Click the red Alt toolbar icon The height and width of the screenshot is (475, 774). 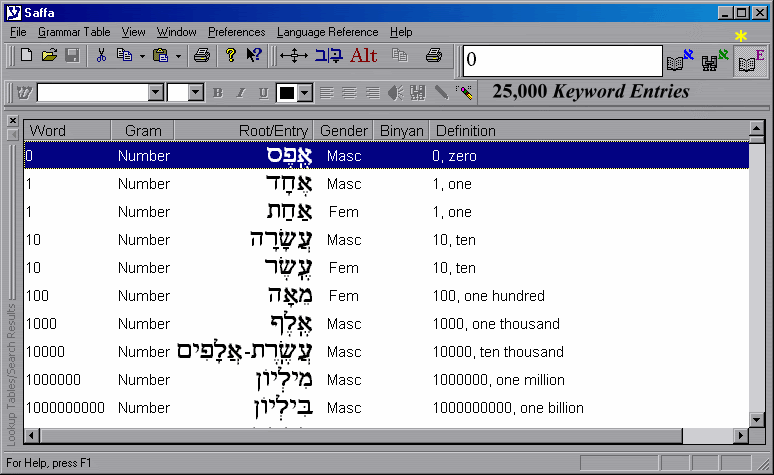point(364,55)
